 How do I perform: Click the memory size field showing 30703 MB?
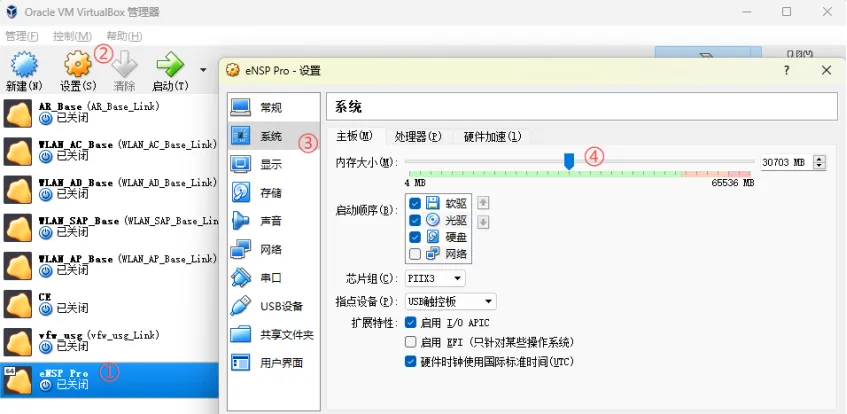click(x=786, y=162)
